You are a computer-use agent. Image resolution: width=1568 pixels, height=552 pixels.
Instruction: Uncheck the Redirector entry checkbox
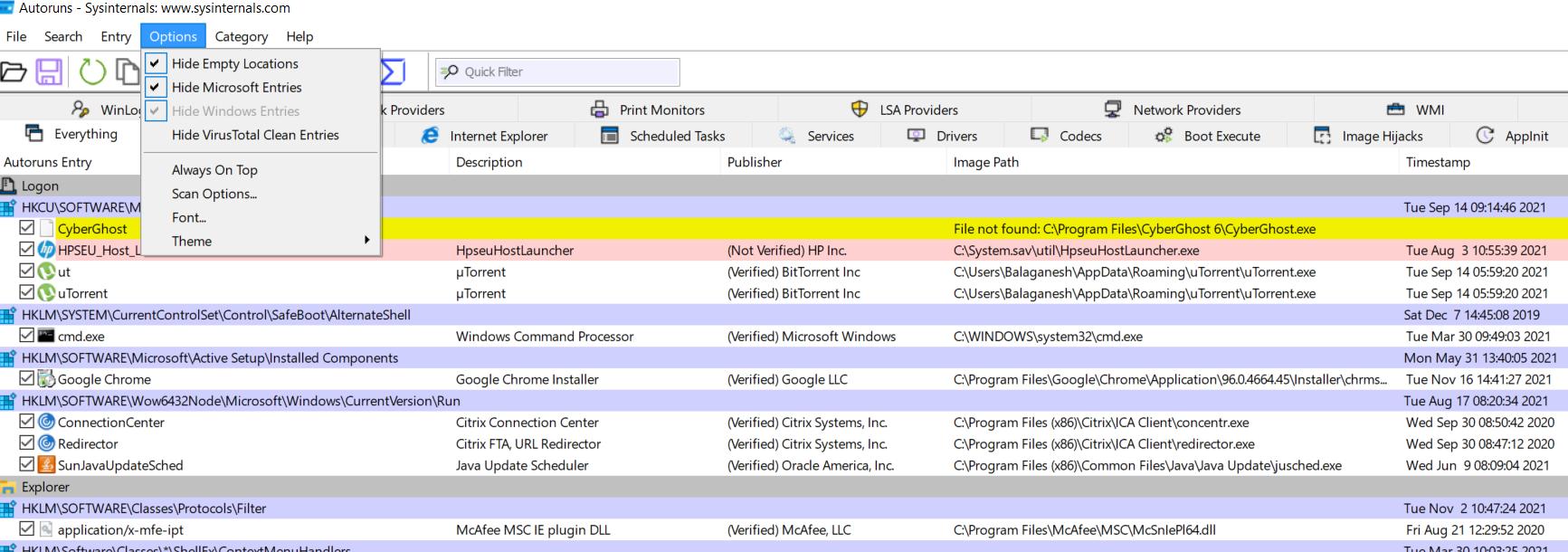coord(27,443)
